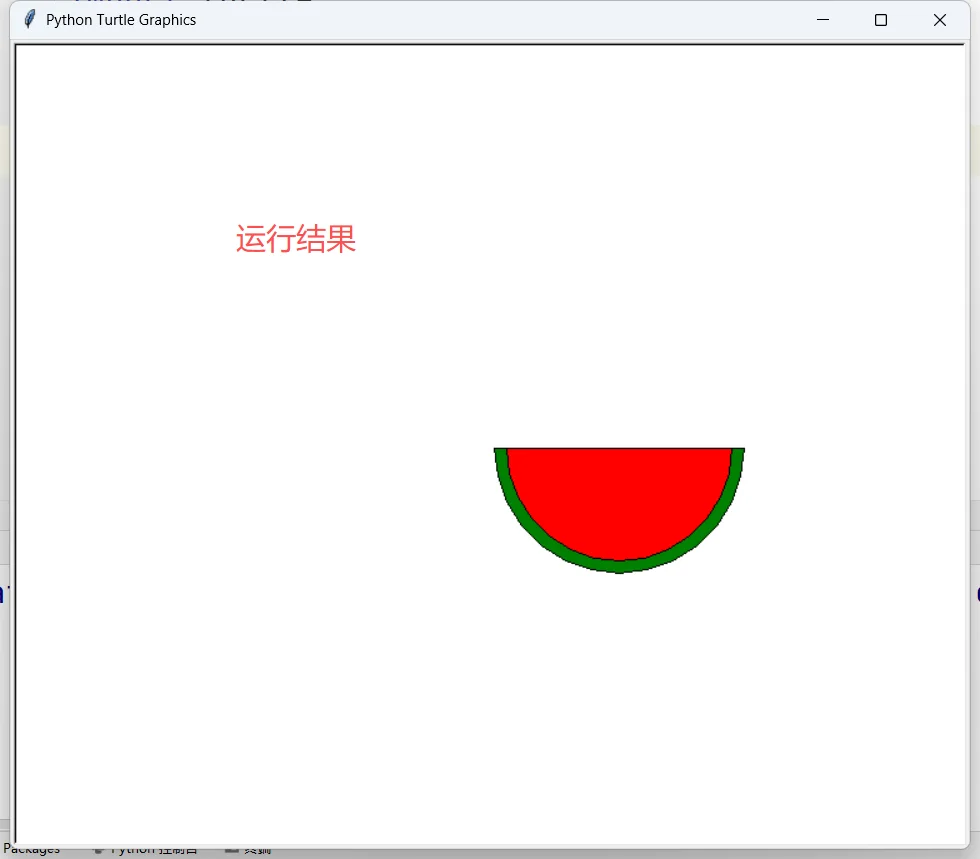Click the Python Turtle Graphics title text
Image resolution: width=980 pixels, height=859 pixels.
(121, 20)
